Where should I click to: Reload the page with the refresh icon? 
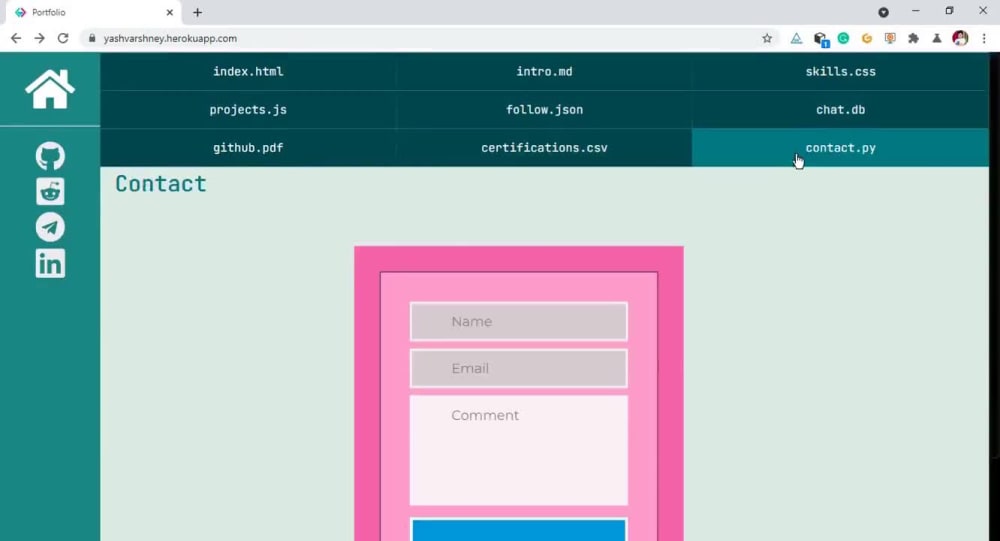(x=62, y=38)
